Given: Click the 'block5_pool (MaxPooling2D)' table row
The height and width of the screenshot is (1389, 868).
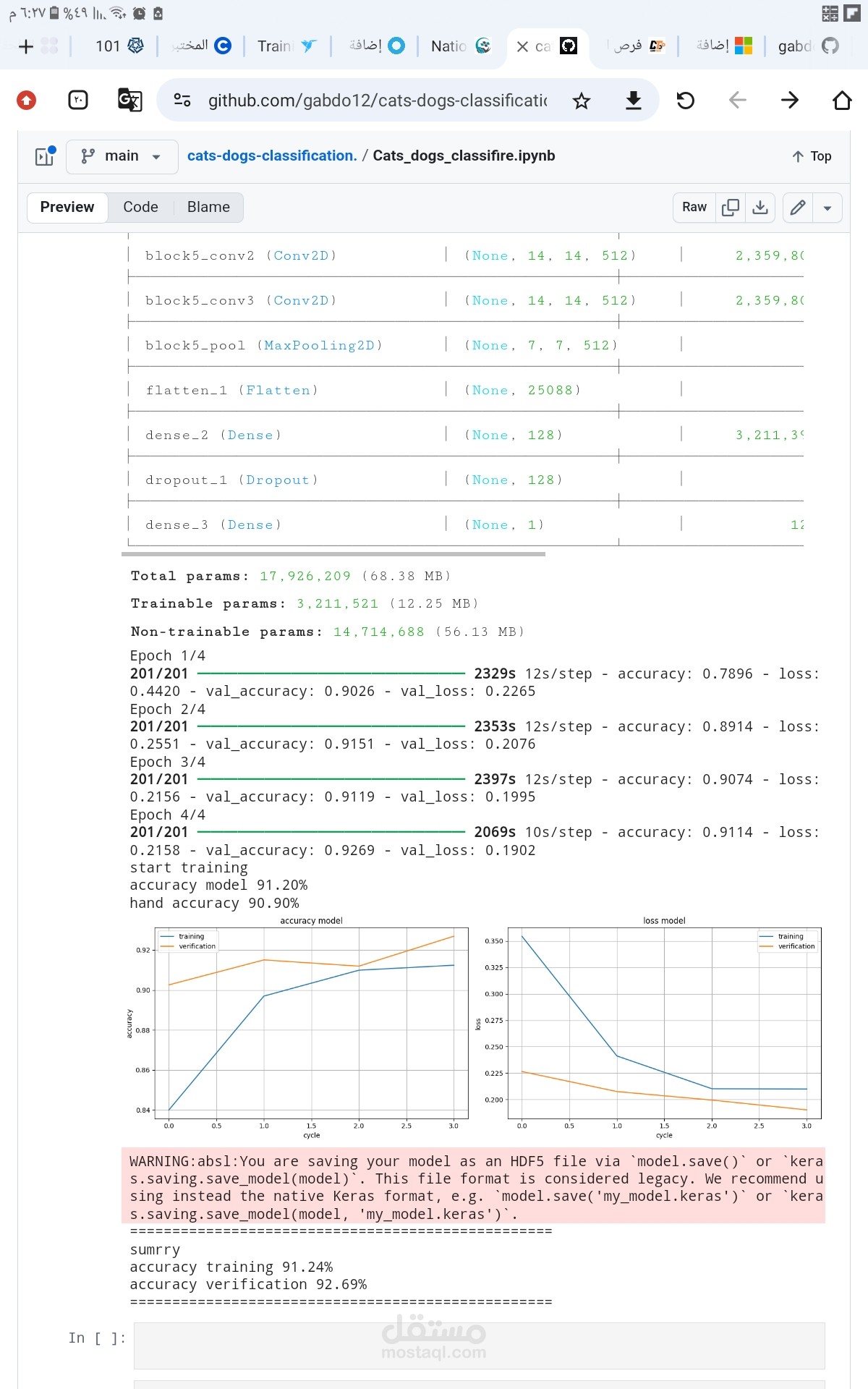Looking at the screenshot, I should coord(466,345).
